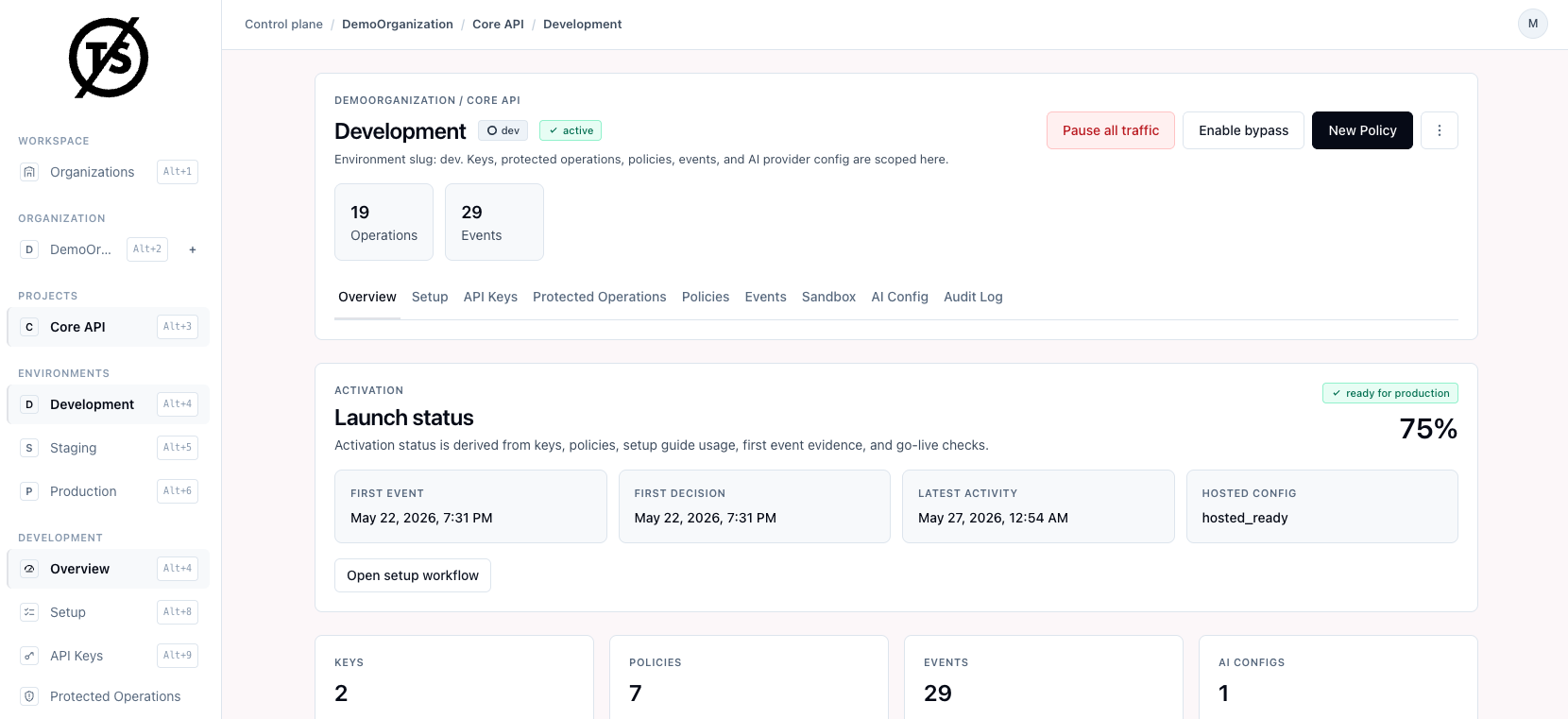Click Control plane breadcrumb link
Viewport: 1568px width, 719px height.
[283, 25]
